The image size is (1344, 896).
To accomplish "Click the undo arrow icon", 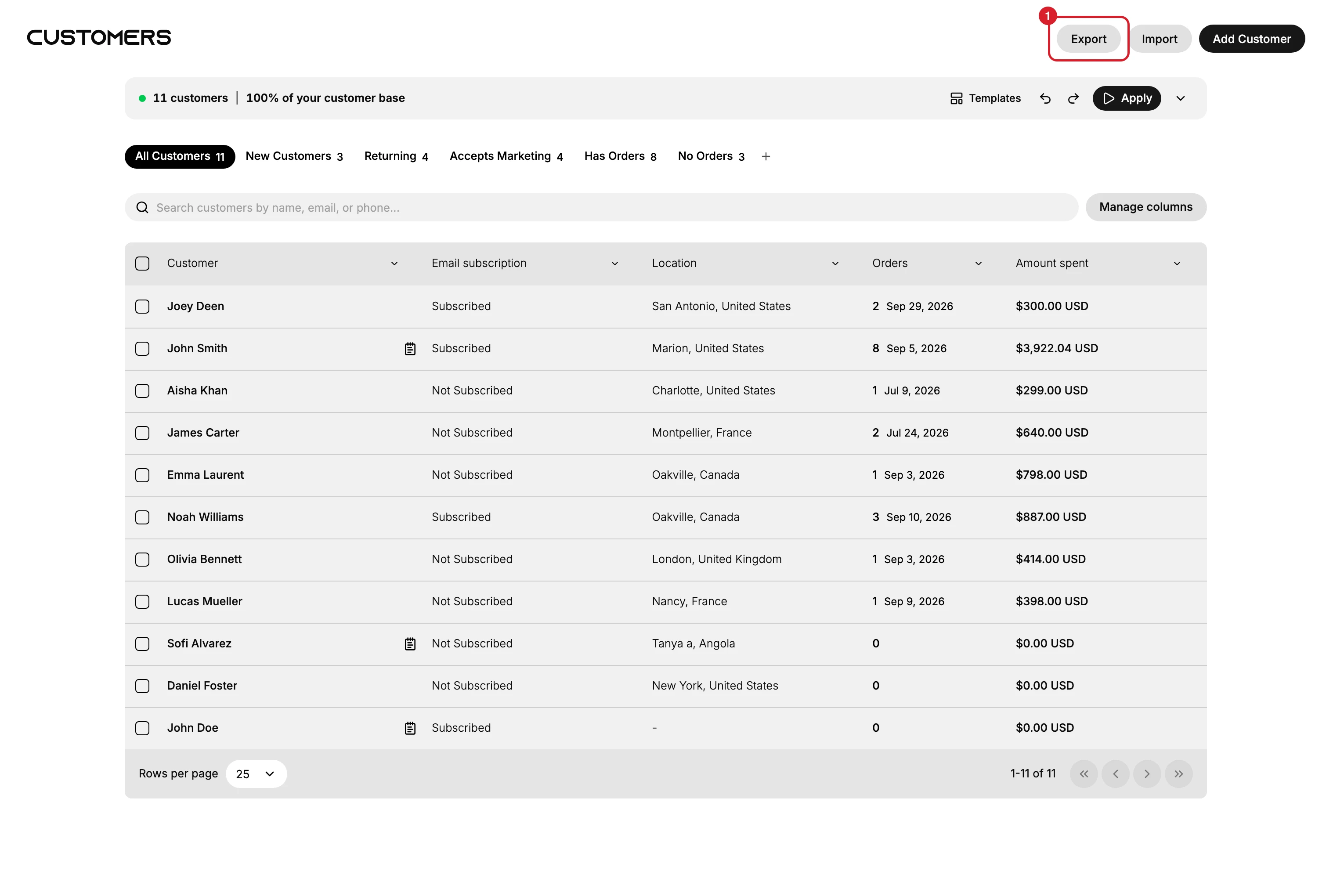I will pyautogui.click(x=1045, y=98).
